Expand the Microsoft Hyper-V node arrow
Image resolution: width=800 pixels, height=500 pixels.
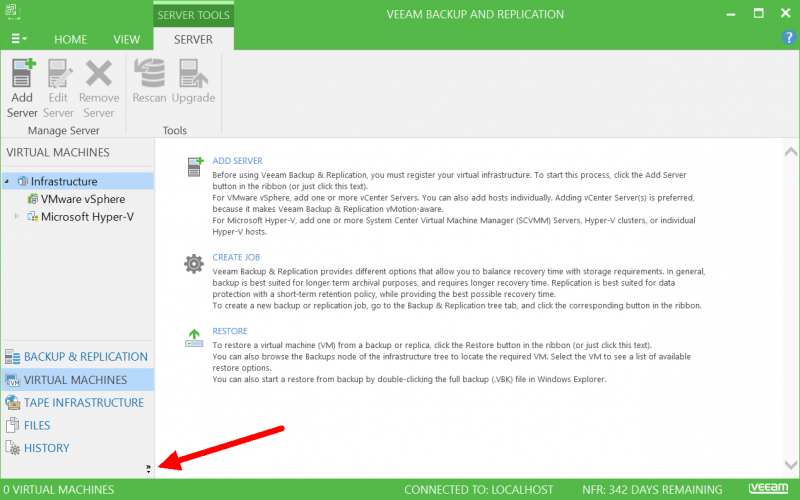point(17,216)
